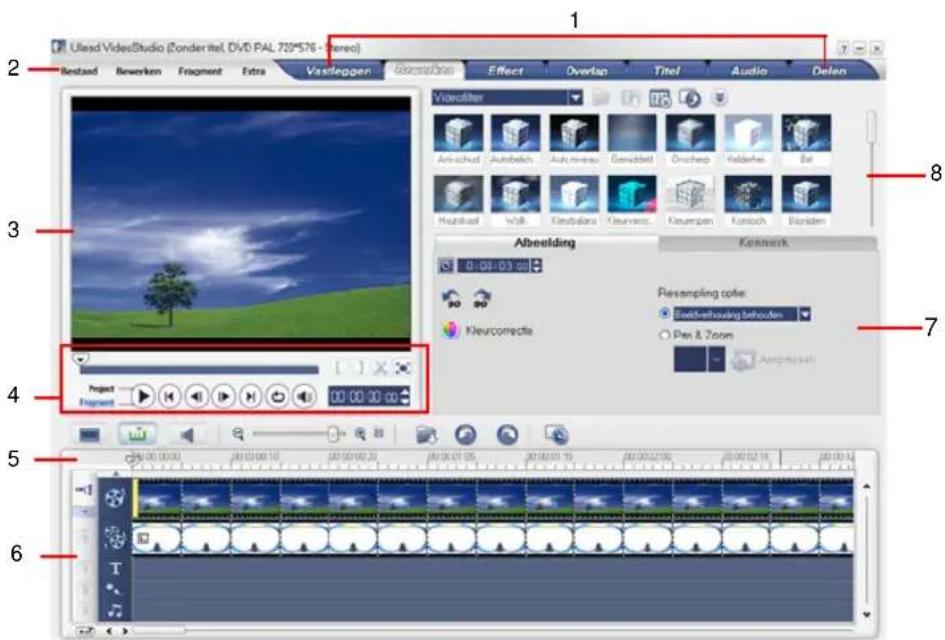Rotate image 90 degrees counterclockwise
This screenshot has height=640, width=945.
pos(451,298)
